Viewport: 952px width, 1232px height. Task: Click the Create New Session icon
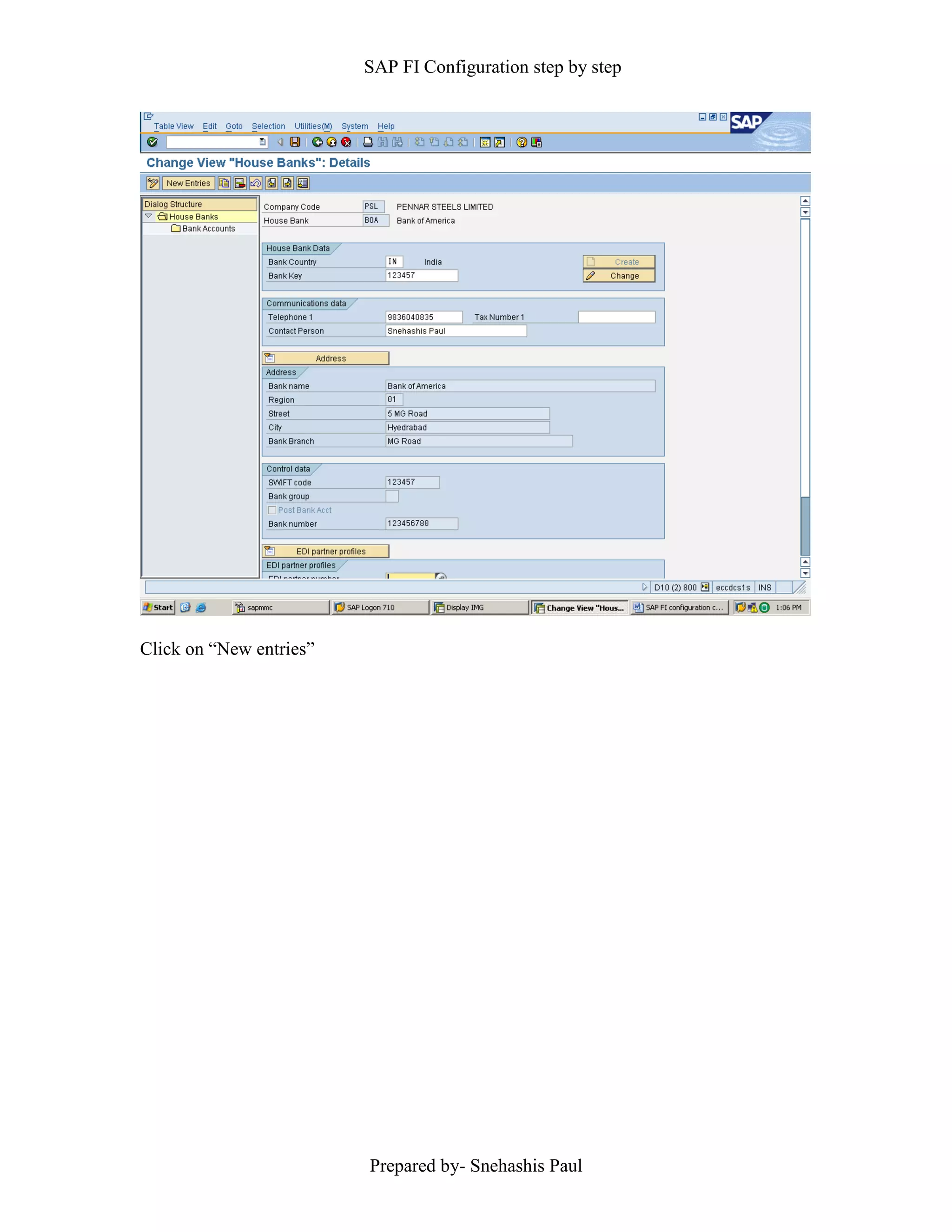coord(485,142)
